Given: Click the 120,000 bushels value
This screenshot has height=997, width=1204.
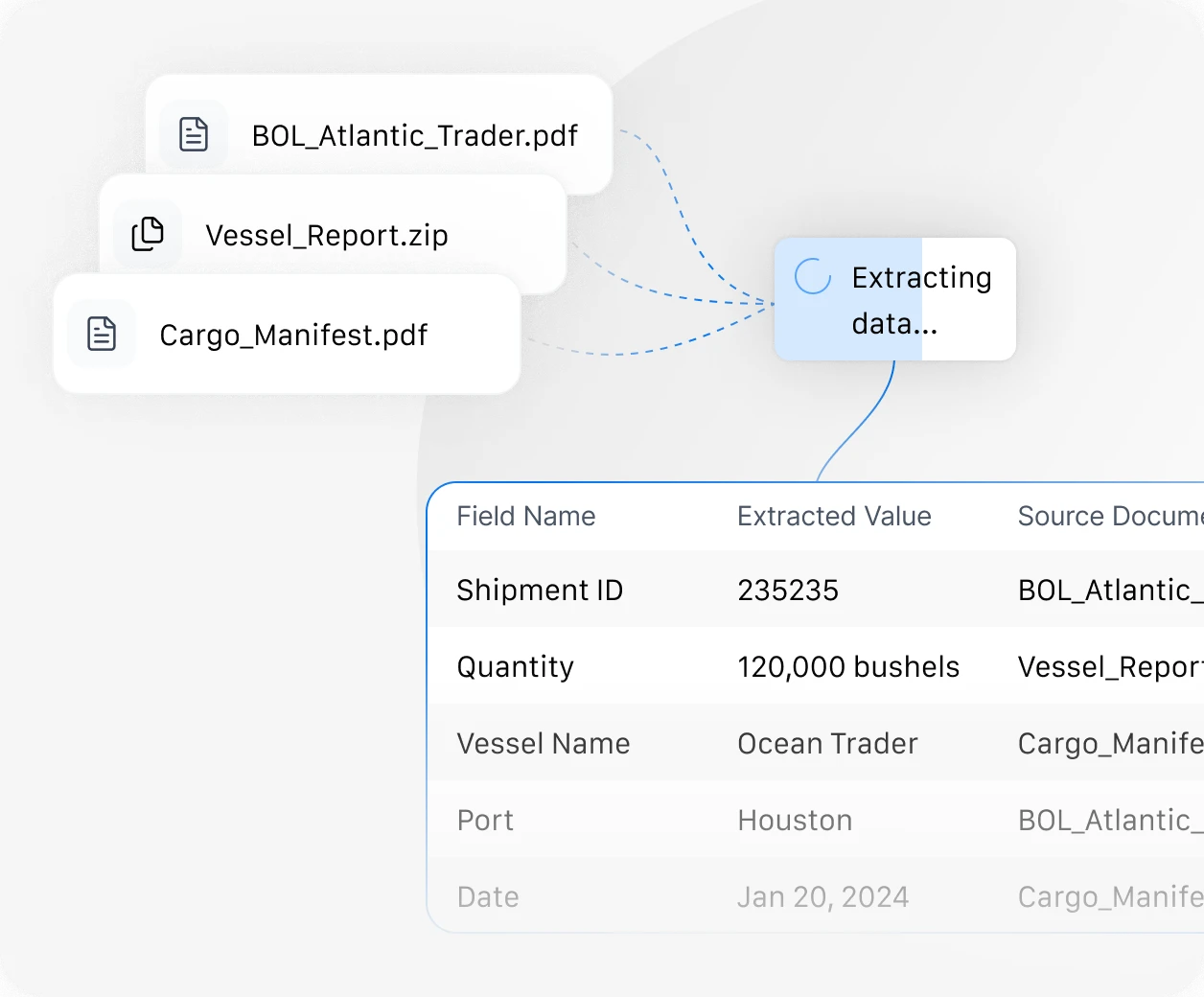Looking at the screenshot, I should click(x=848, y=666).
